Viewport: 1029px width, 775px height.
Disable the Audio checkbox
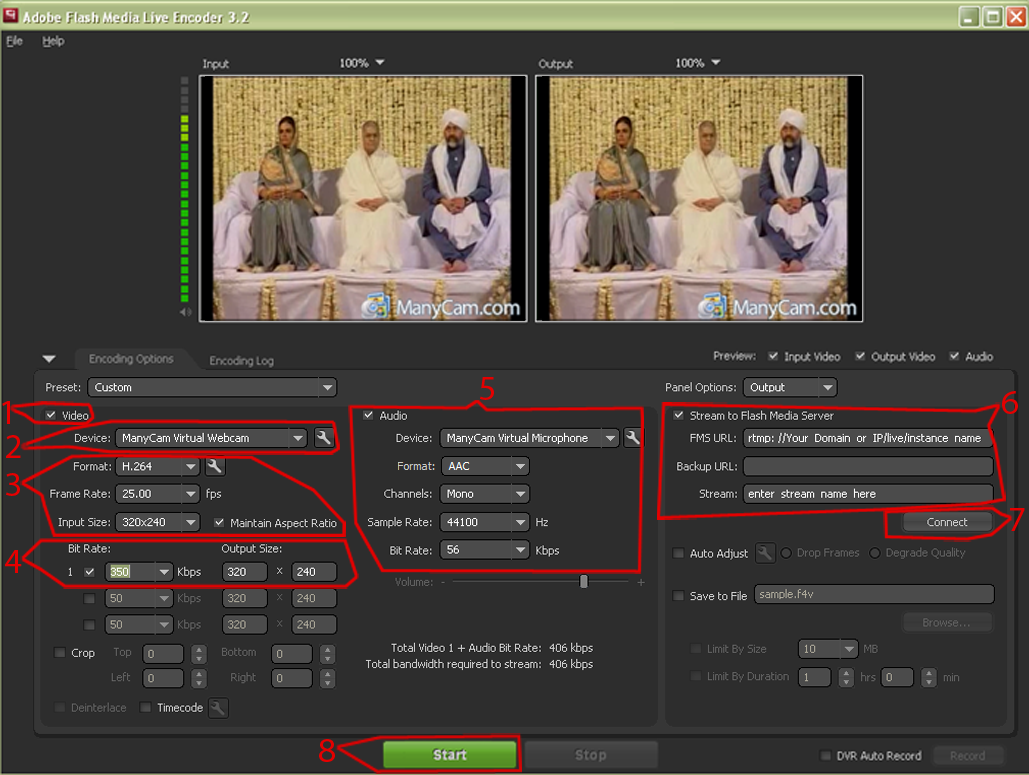click(x=368, y=415)
